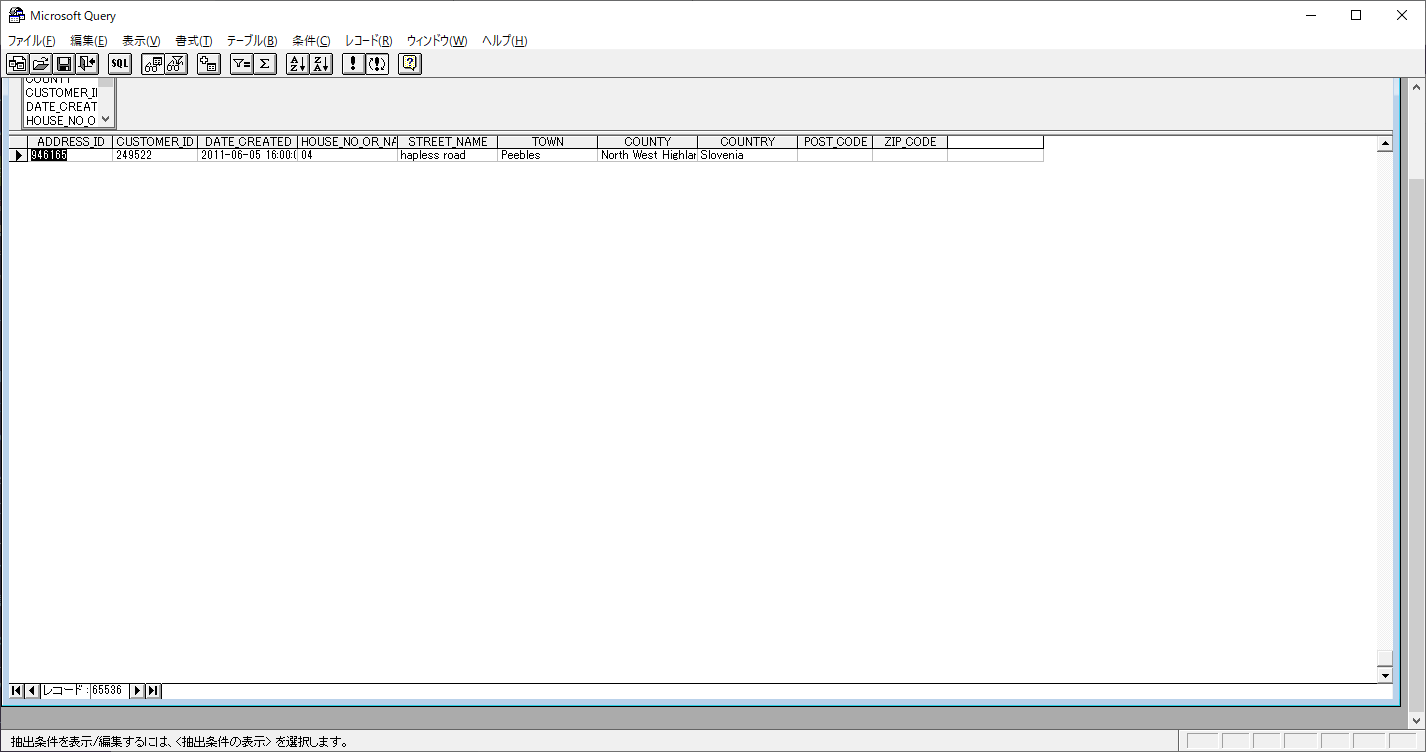Go to first record navigation button

click(x=16, y=690)
